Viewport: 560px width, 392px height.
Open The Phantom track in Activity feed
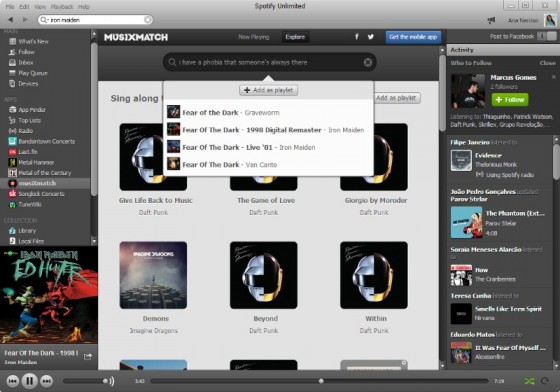click(515, 213)
